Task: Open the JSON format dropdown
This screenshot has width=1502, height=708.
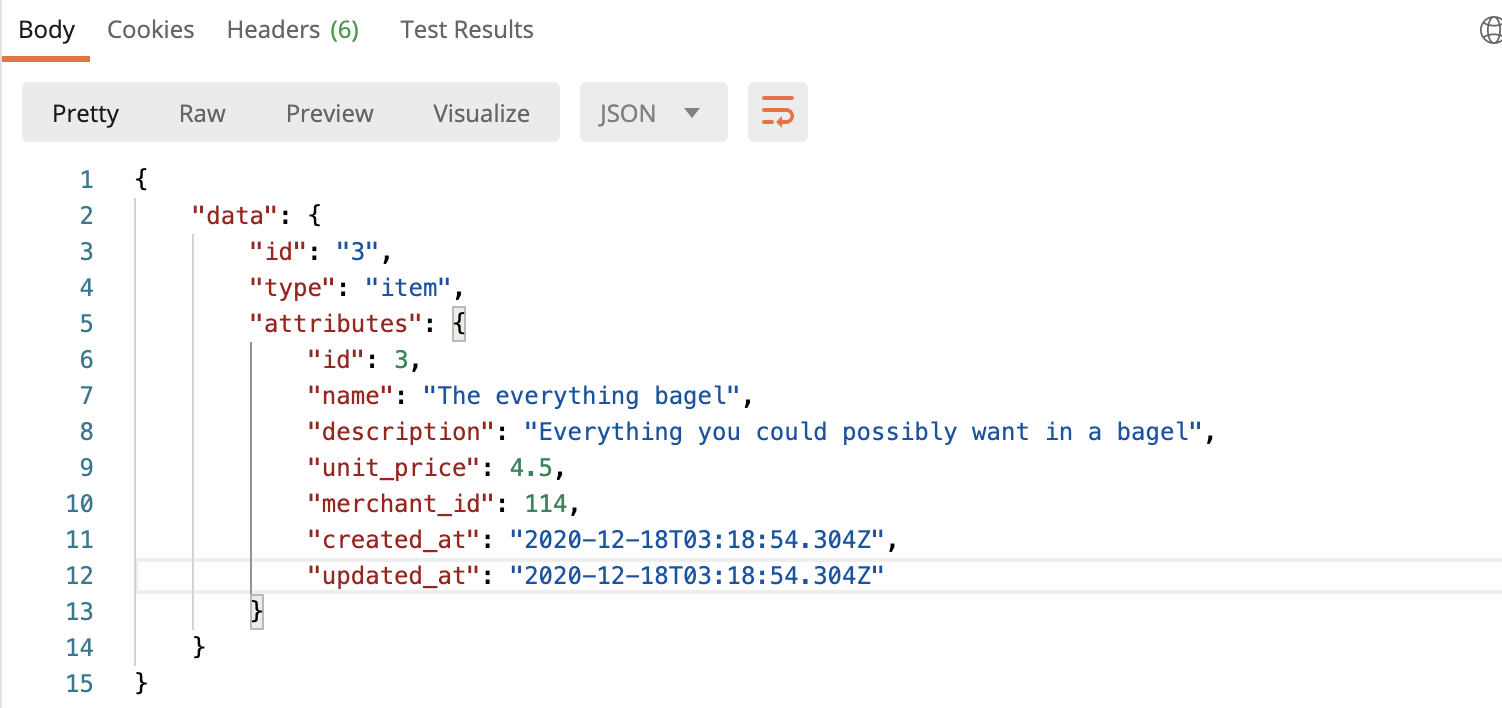Action: click(654, 112)
